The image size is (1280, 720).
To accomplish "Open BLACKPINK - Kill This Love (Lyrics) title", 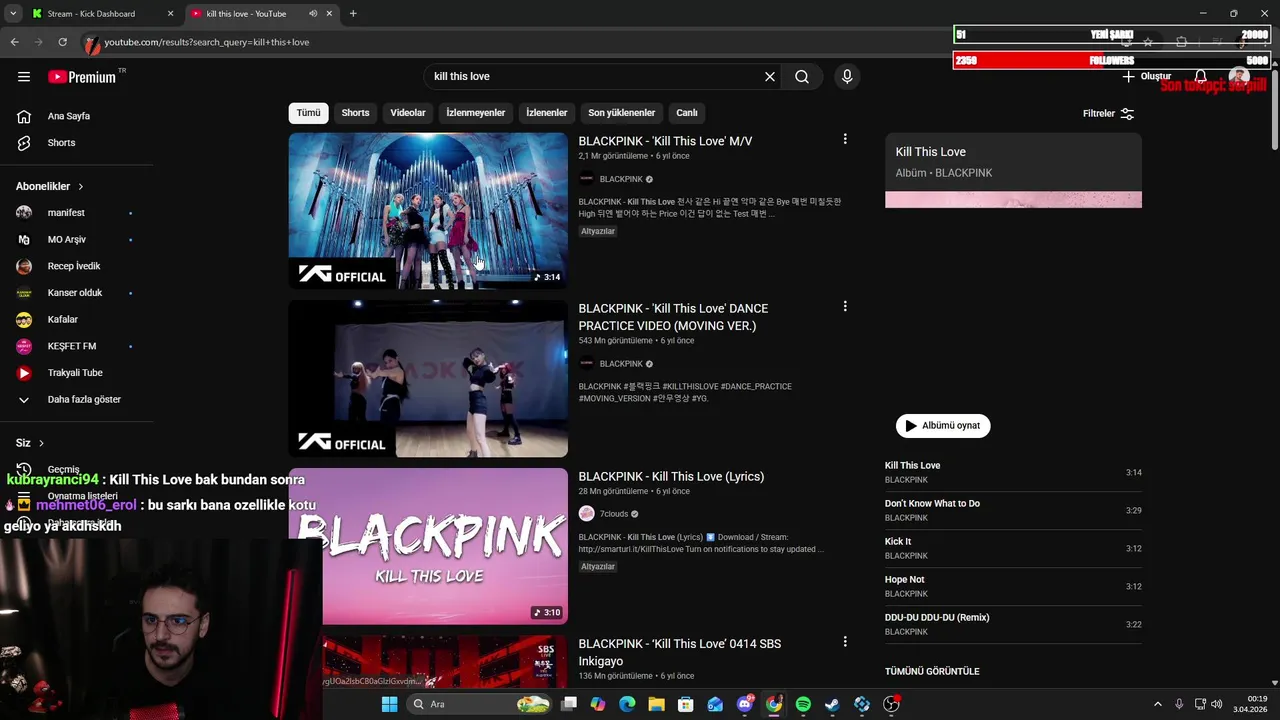I will tap(671, 476).
